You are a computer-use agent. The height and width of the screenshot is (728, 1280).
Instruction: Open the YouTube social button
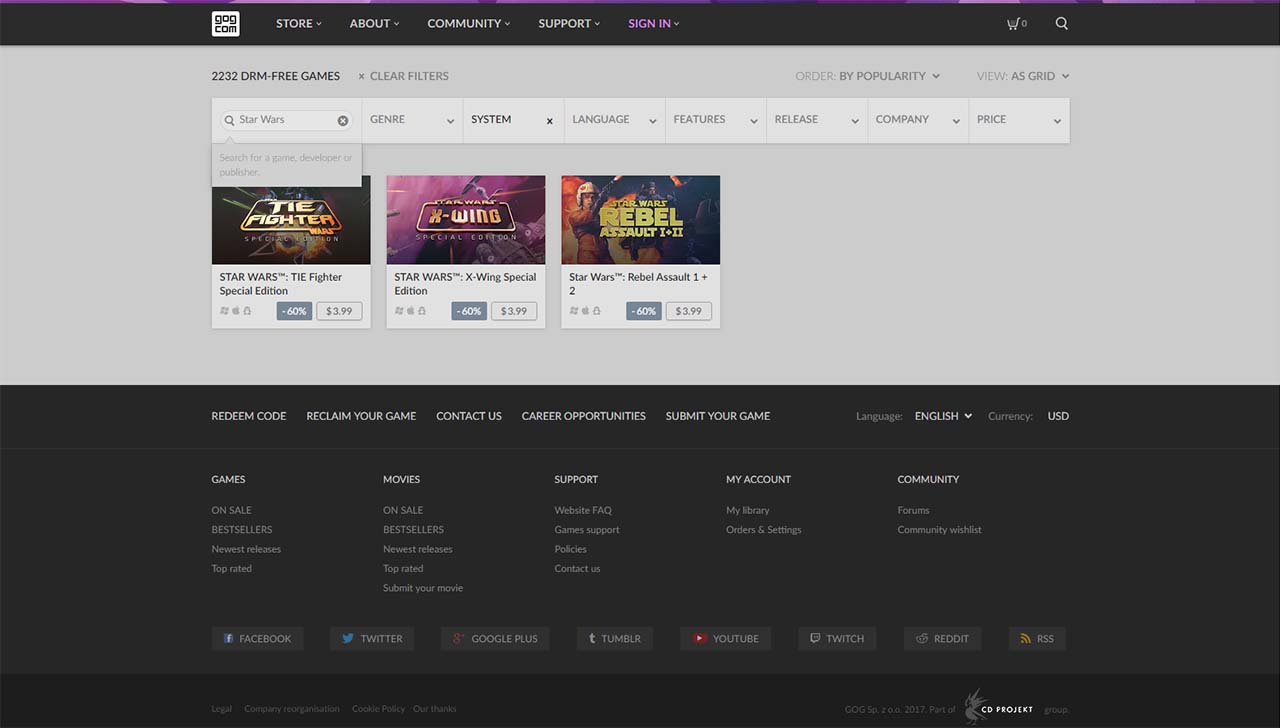click(x=725, y=639)
